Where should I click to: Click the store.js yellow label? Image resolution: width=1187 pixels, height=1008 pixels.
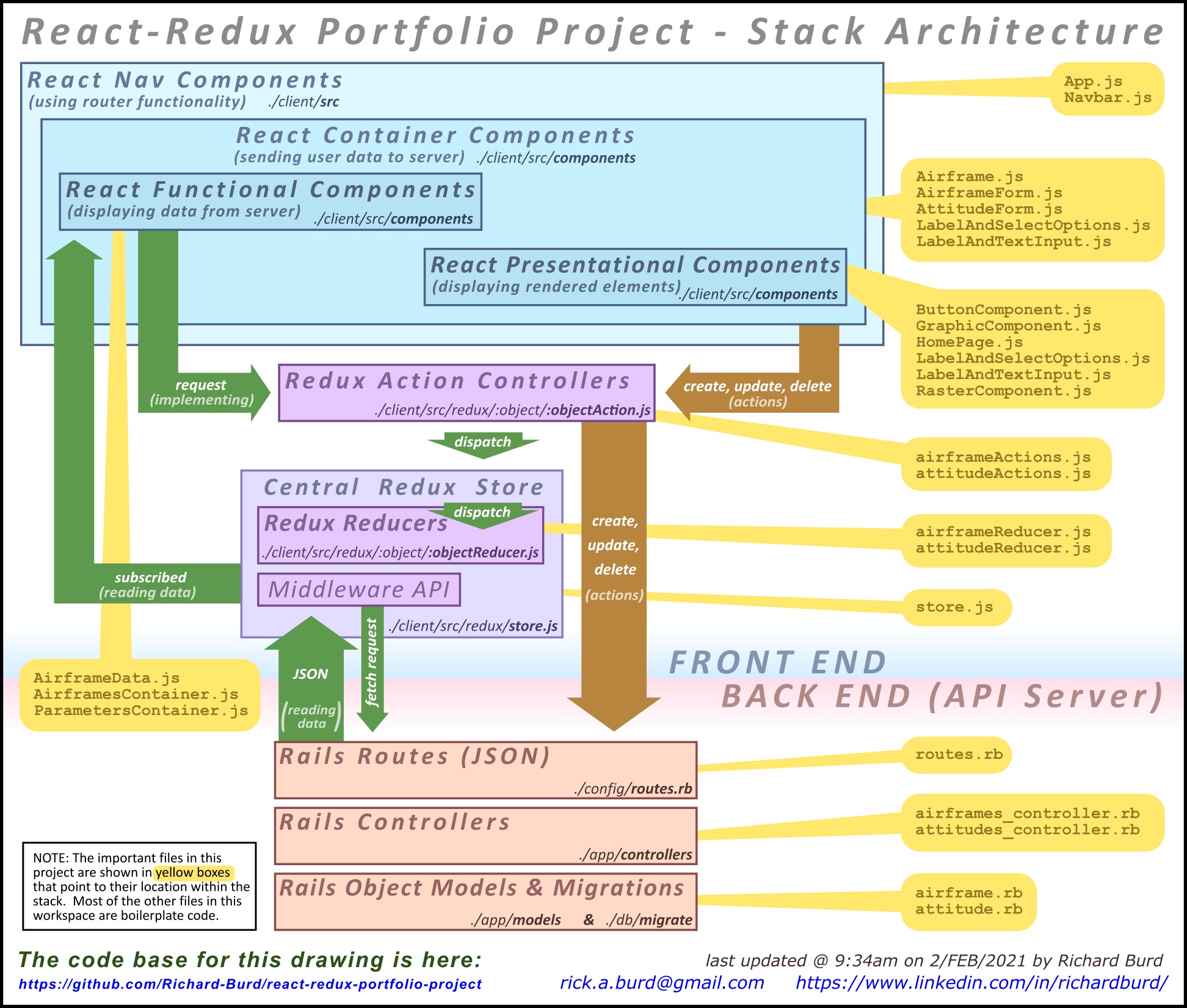[x=954, y=607]
